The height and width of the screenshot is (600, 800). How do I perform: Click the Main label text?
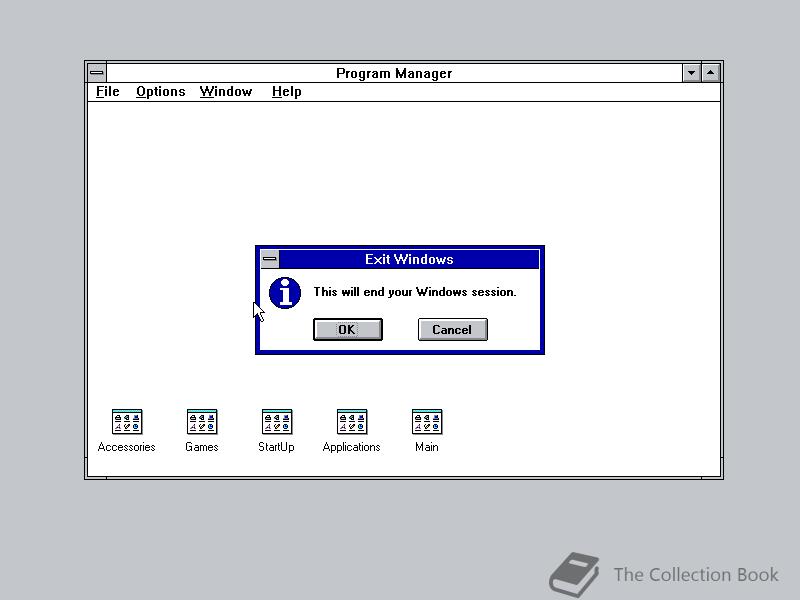point(427,447)
